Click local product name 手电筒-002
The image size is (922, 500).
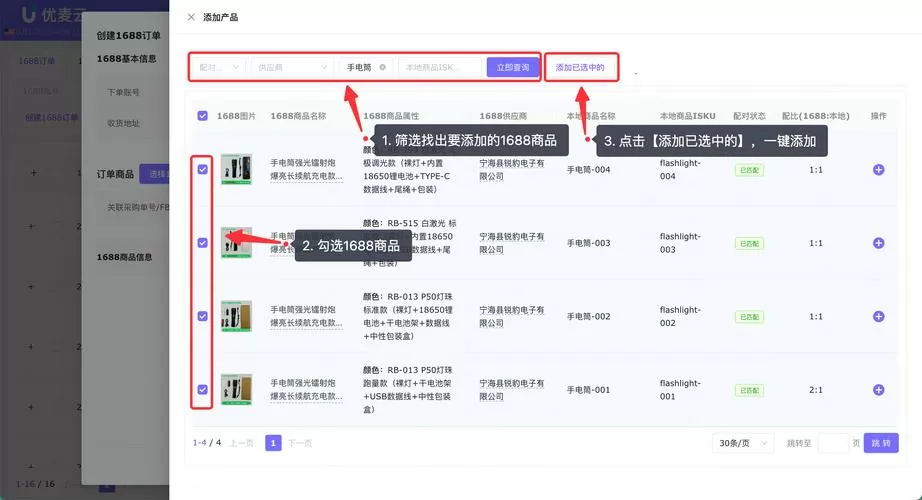[x=588, y=316]
